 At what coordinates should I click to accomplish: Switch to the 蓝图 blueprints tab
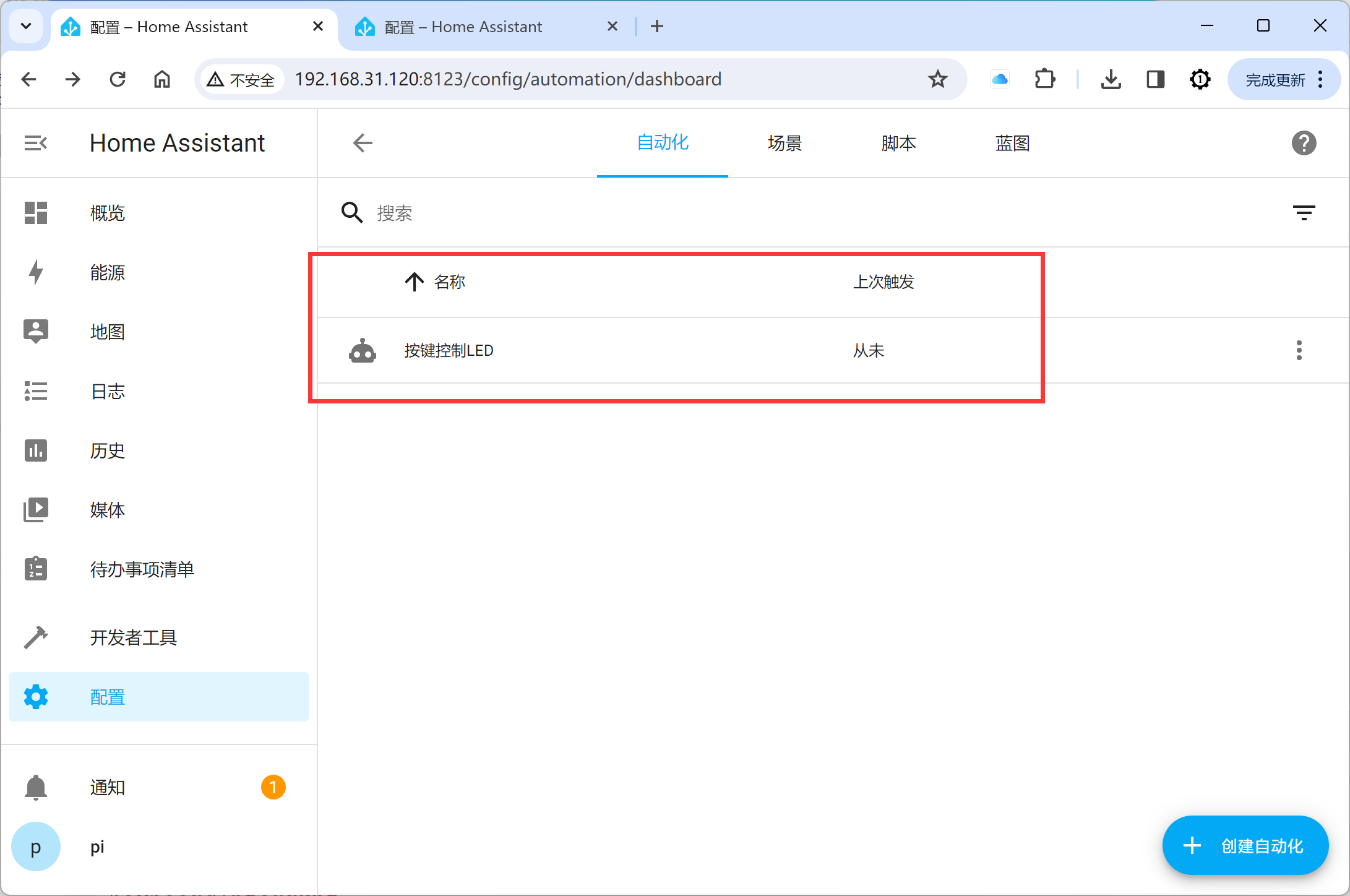point(1012,143)
